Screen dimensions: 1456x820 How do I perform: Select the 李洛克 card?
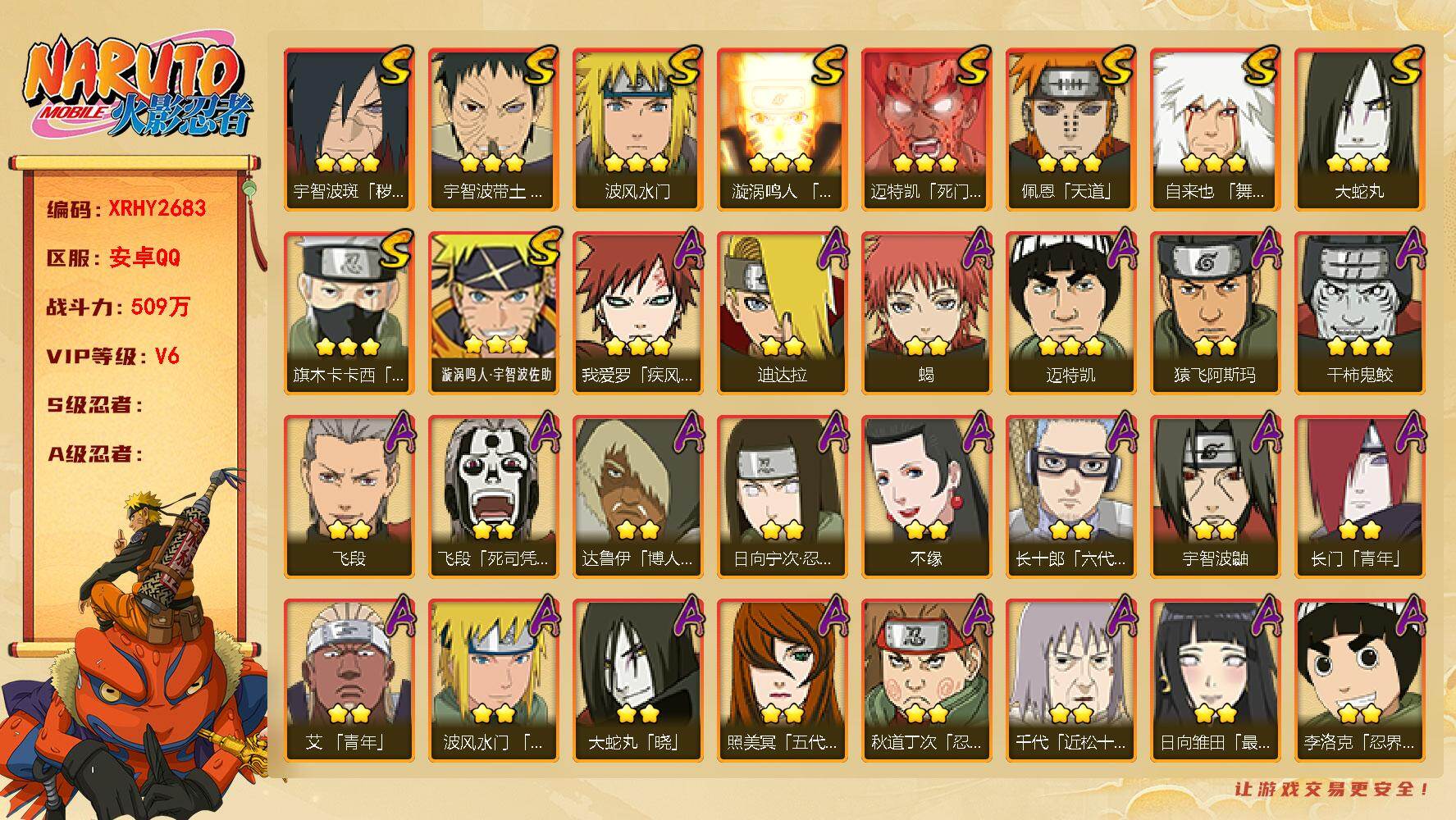click(1359, 681)
